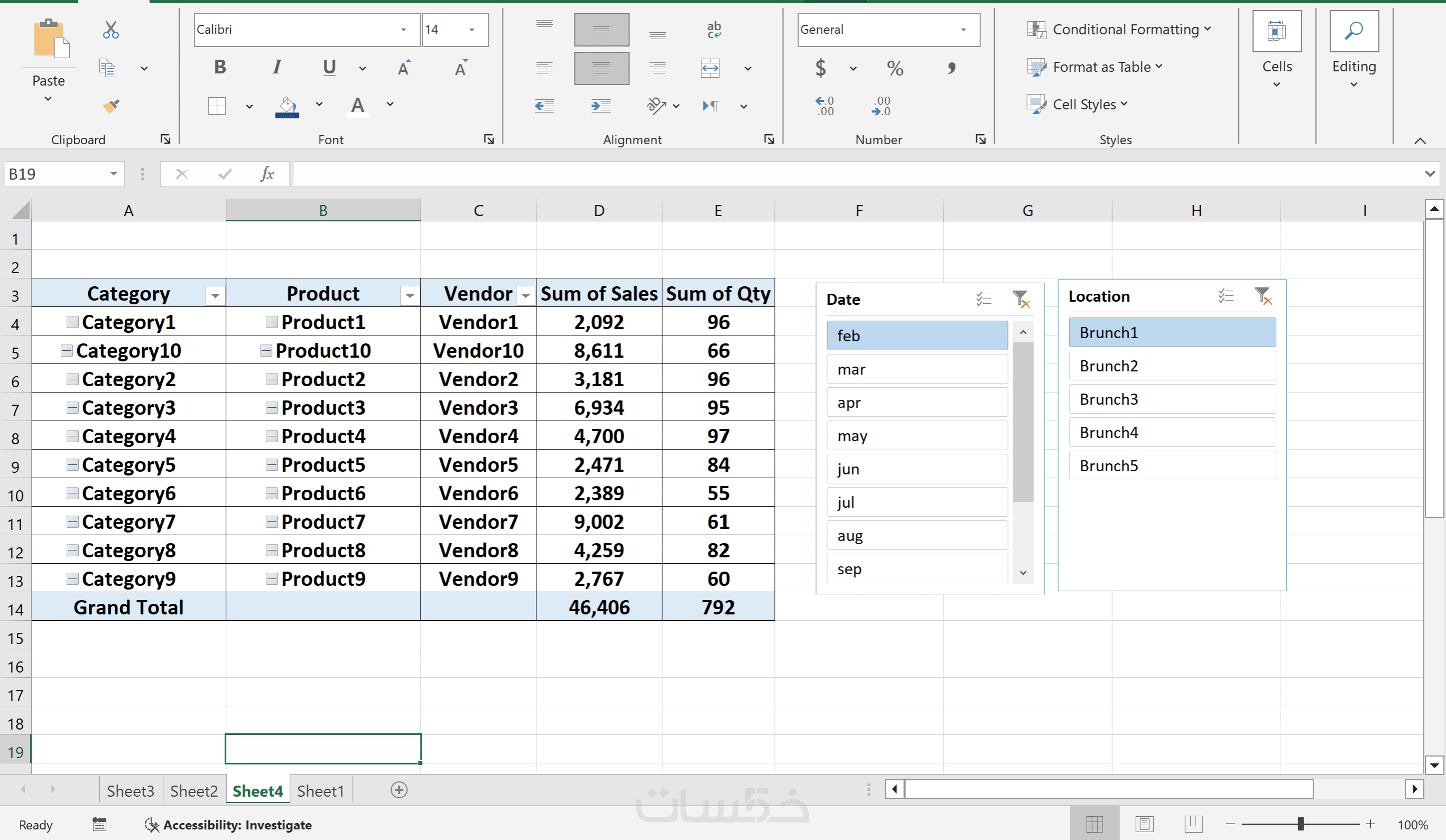Increase decimal places icon
The image size is (1446, 840).
pyautogui.click(x=824, y=106)
